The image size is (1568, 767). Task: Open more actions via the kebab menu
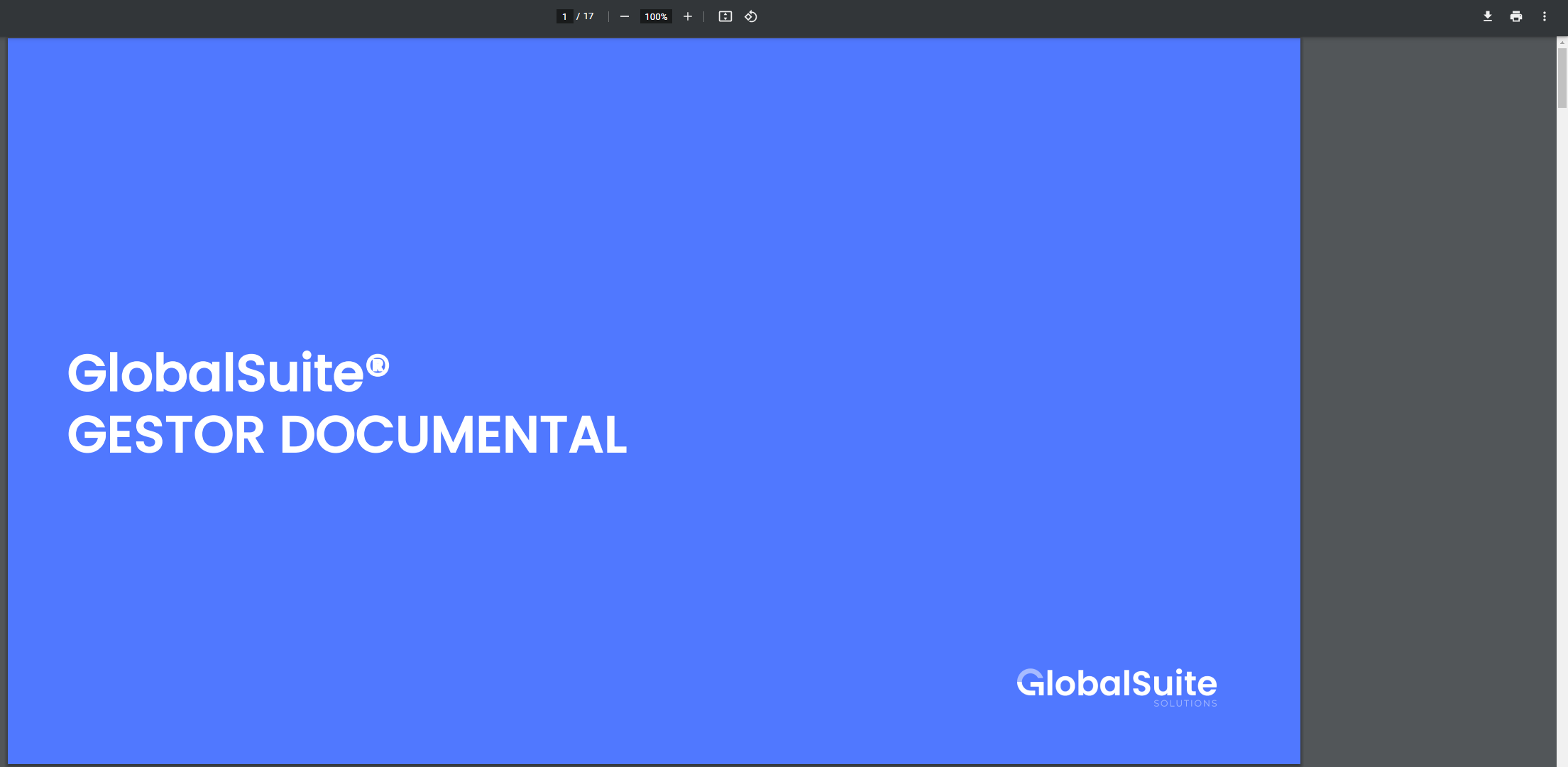click(1545, 16)
